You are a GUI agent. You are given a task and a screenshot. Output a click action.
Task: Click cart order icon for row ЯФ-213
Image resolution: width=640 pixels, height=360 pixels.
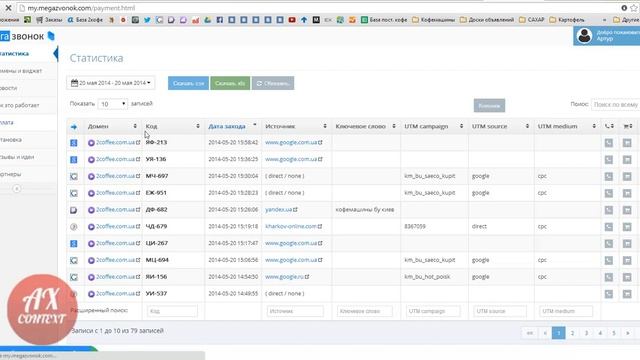(627, 142)
